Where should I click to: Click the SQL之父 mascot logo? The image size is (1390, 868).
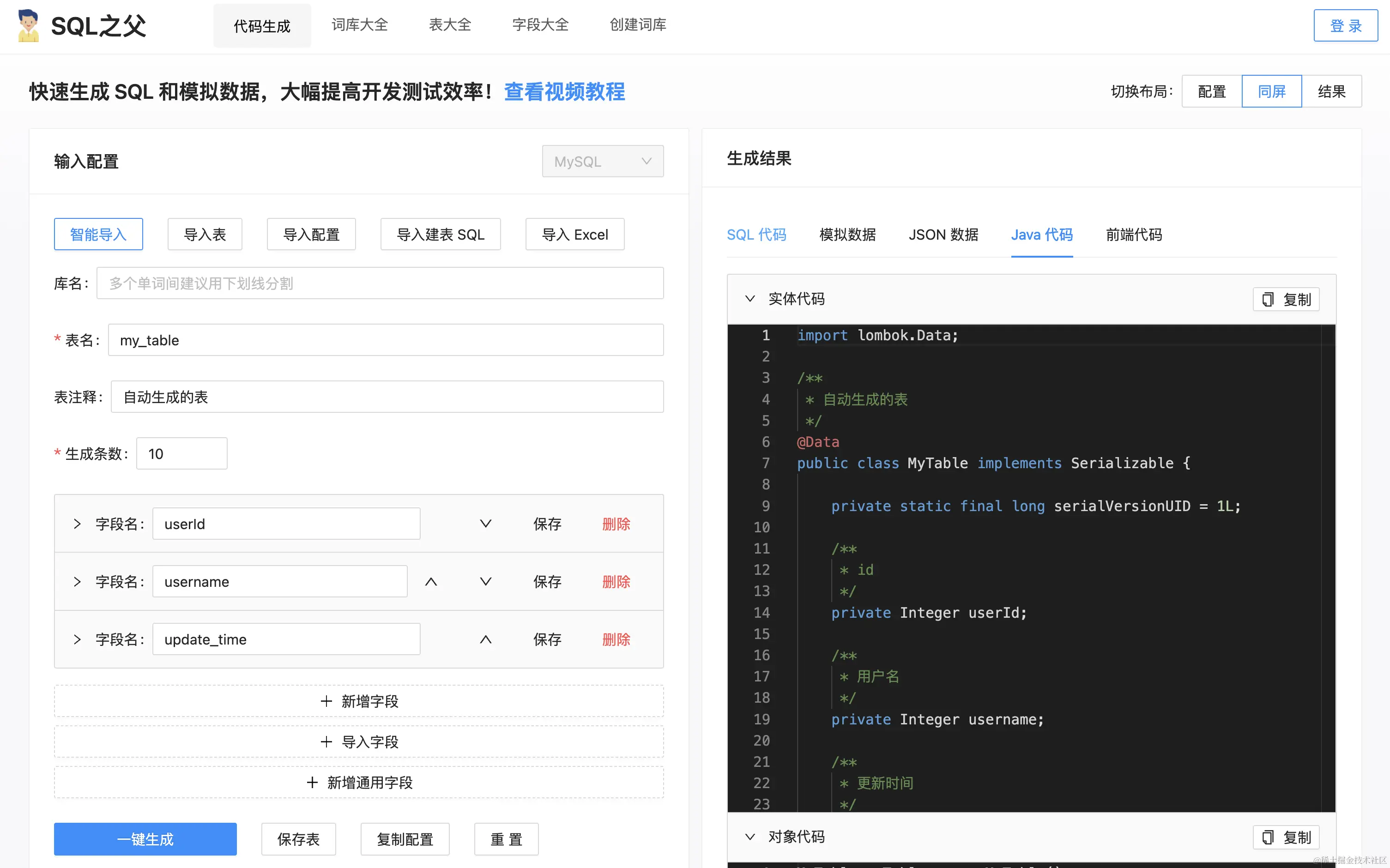[28, 26]
